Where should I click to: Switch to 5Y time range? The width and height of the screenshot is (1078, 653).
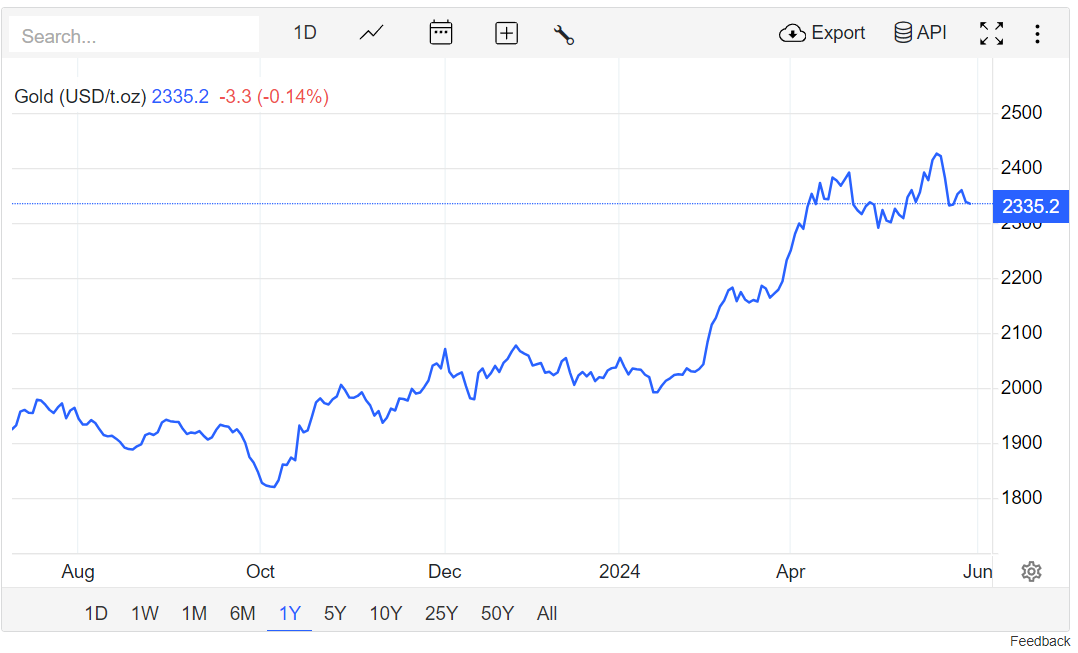coord(335,613)
